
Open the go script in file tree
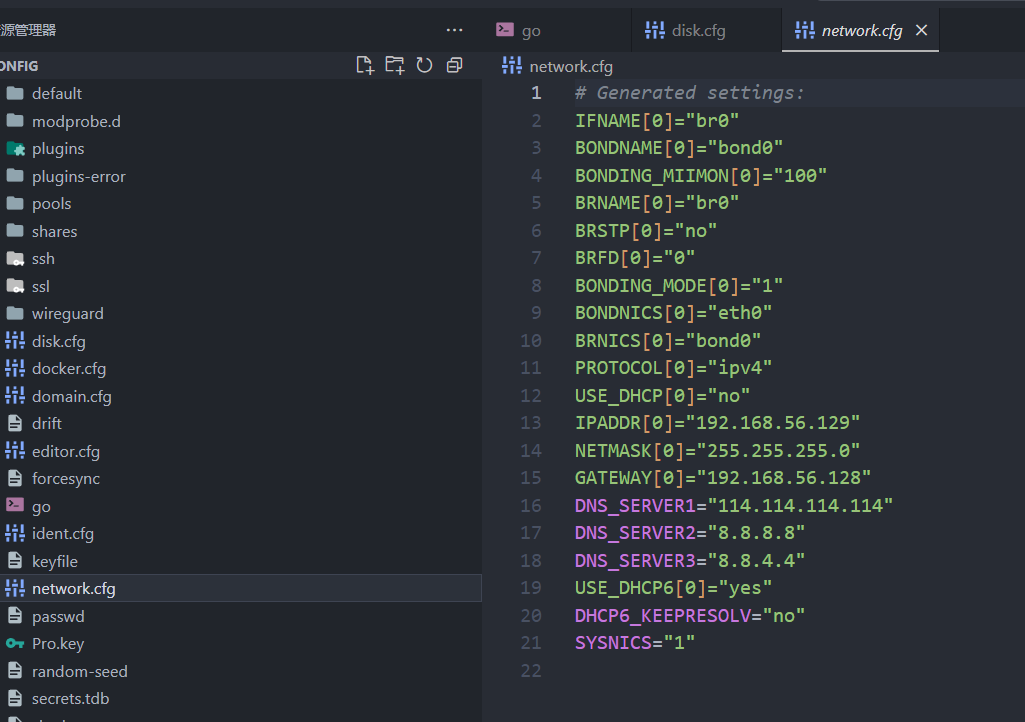(x=241, y=506)
